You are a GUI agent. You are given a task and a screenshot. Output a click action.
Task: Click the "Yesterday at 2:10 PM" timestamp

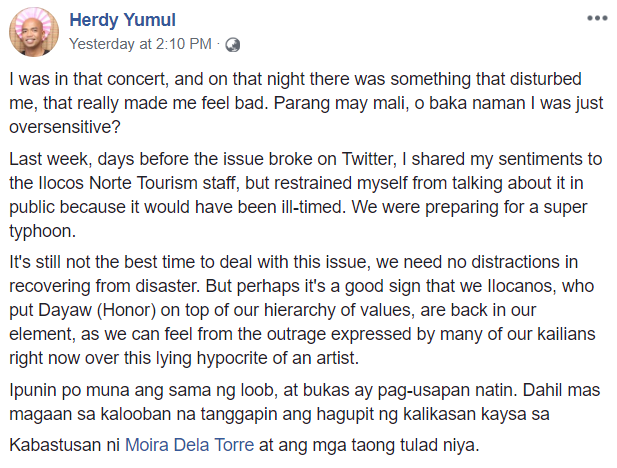tap(140, 44)
